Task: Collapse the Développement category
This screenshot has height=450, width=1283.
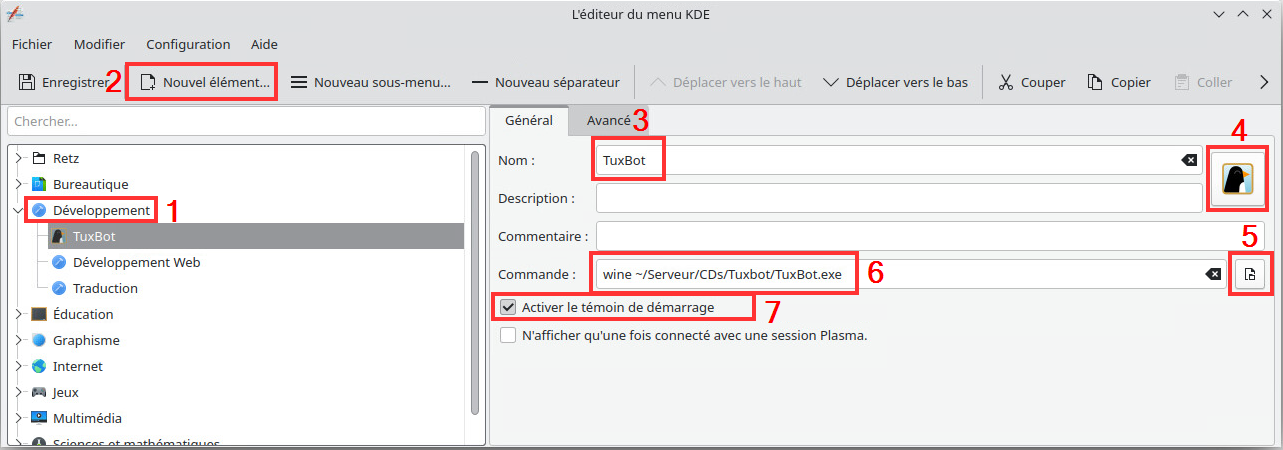Action: pyautogui.click(x=18, y=210)
